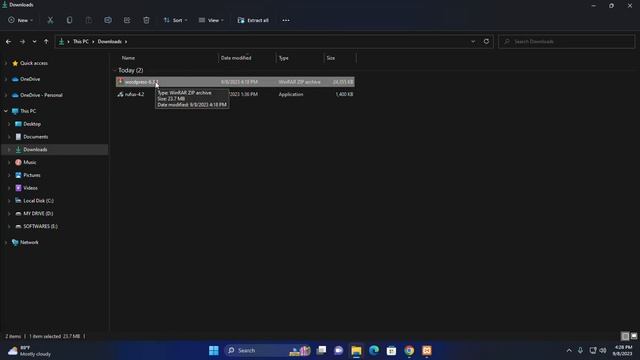Viewport: 640px width, 360px height.
Task: Expand the Local Disk (C:) chevron
Action: click(9, 201)
